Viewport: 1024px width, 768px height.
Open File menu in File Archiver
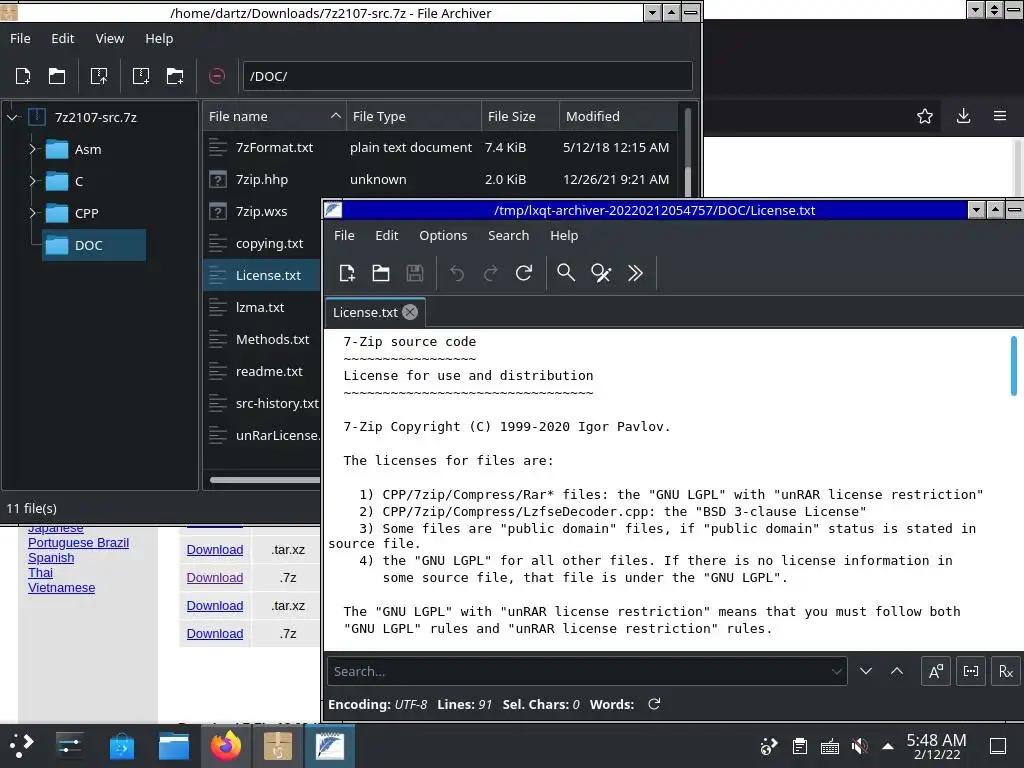pyautogui.click(x=20, y=39)
